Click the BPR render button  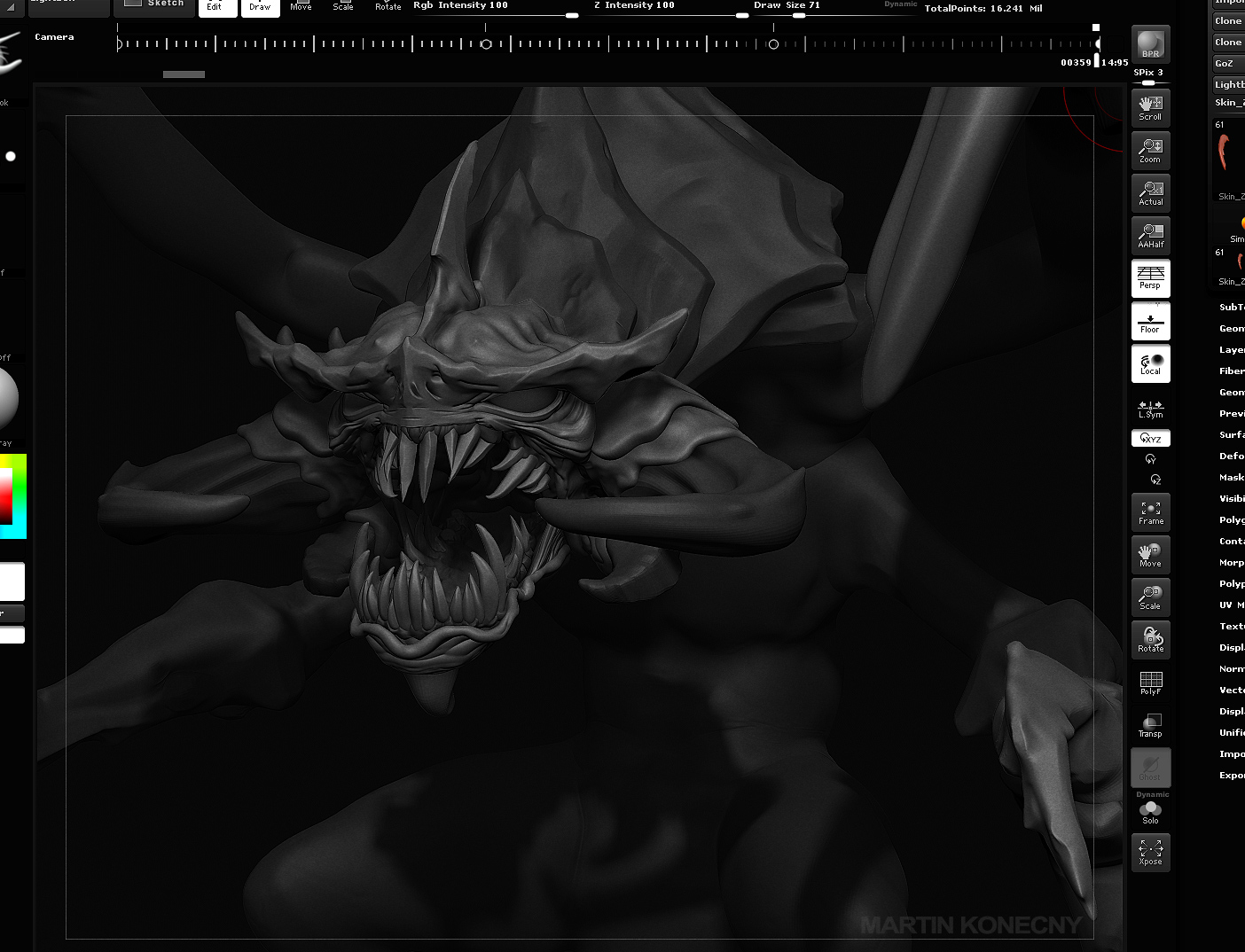click(1150, 43)
